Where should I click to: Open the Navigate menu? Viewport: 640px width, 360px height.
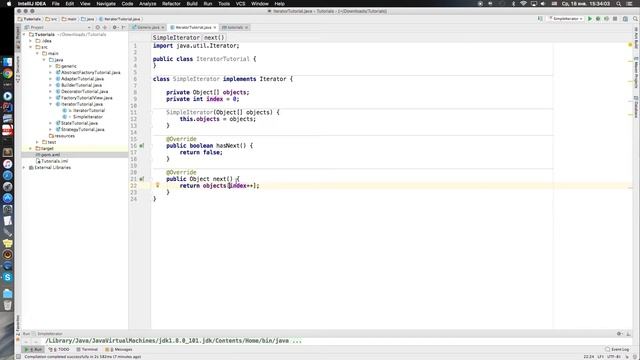[106, 4]
